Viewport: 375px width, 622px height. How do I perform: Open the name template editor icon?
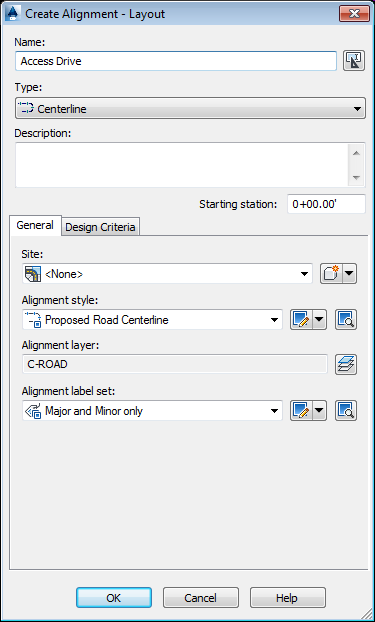[354, 61]
